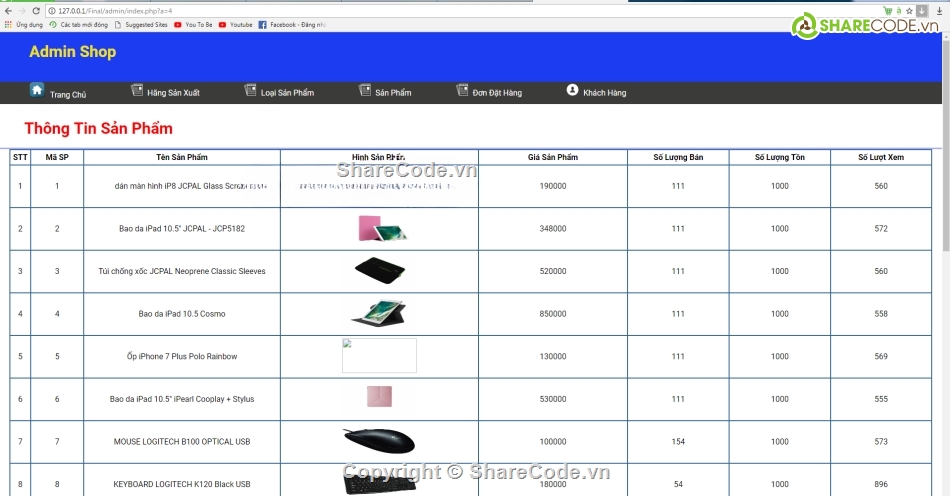Image resolution: width=950 pixels, height=496 pixels.
Task: Click the vertical page scrollbar thumb
Action: 946,145
